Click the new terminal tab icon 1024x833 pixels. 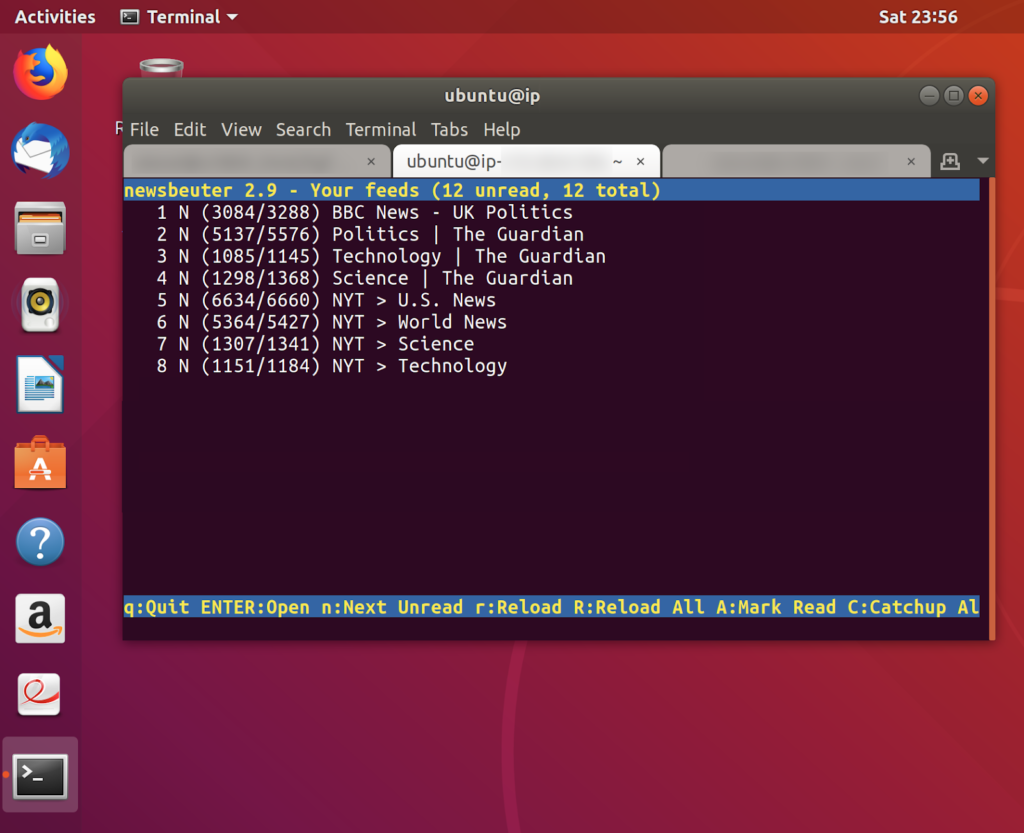(x=950, y=161)
